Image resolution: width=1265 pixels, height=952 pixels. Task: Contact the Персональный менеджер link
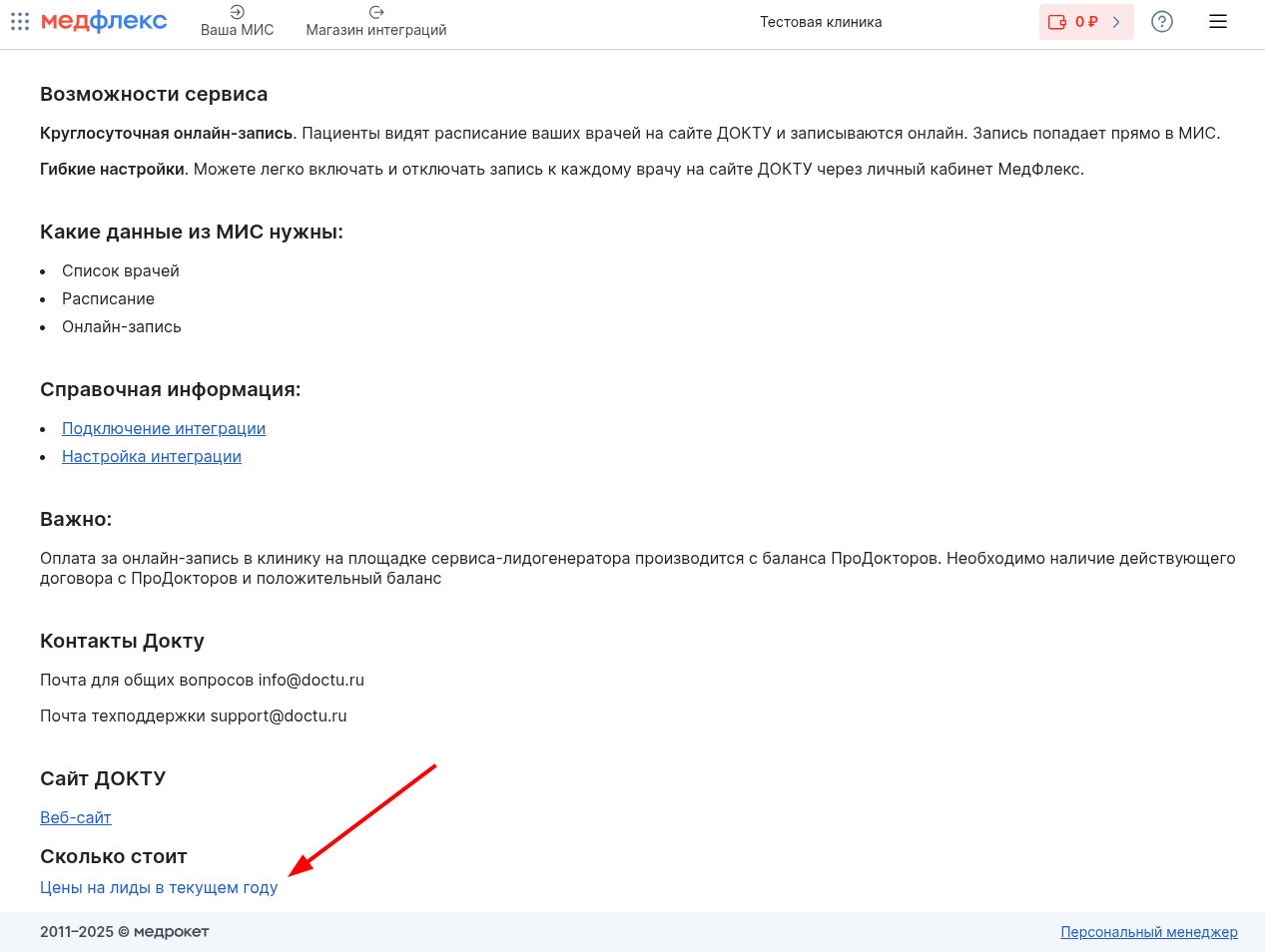(1149, 932)
